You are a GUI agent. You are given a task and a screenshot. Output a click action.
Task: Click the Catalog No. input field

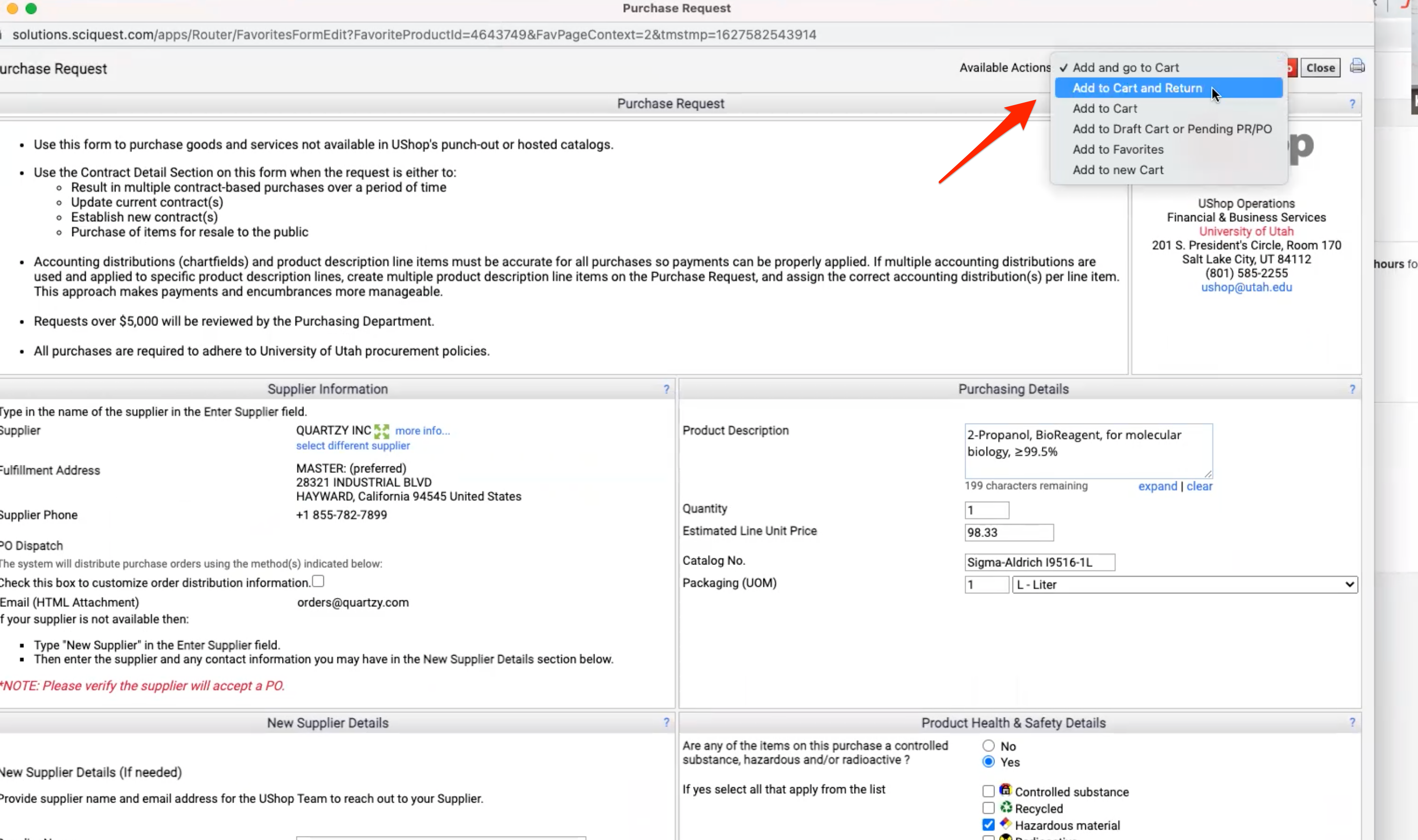coord(1039,562)
